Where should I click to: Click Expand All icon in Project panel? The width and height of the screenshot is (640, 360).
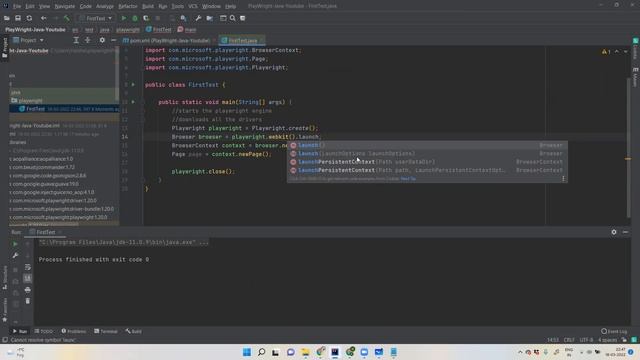(x=76, y=40)
